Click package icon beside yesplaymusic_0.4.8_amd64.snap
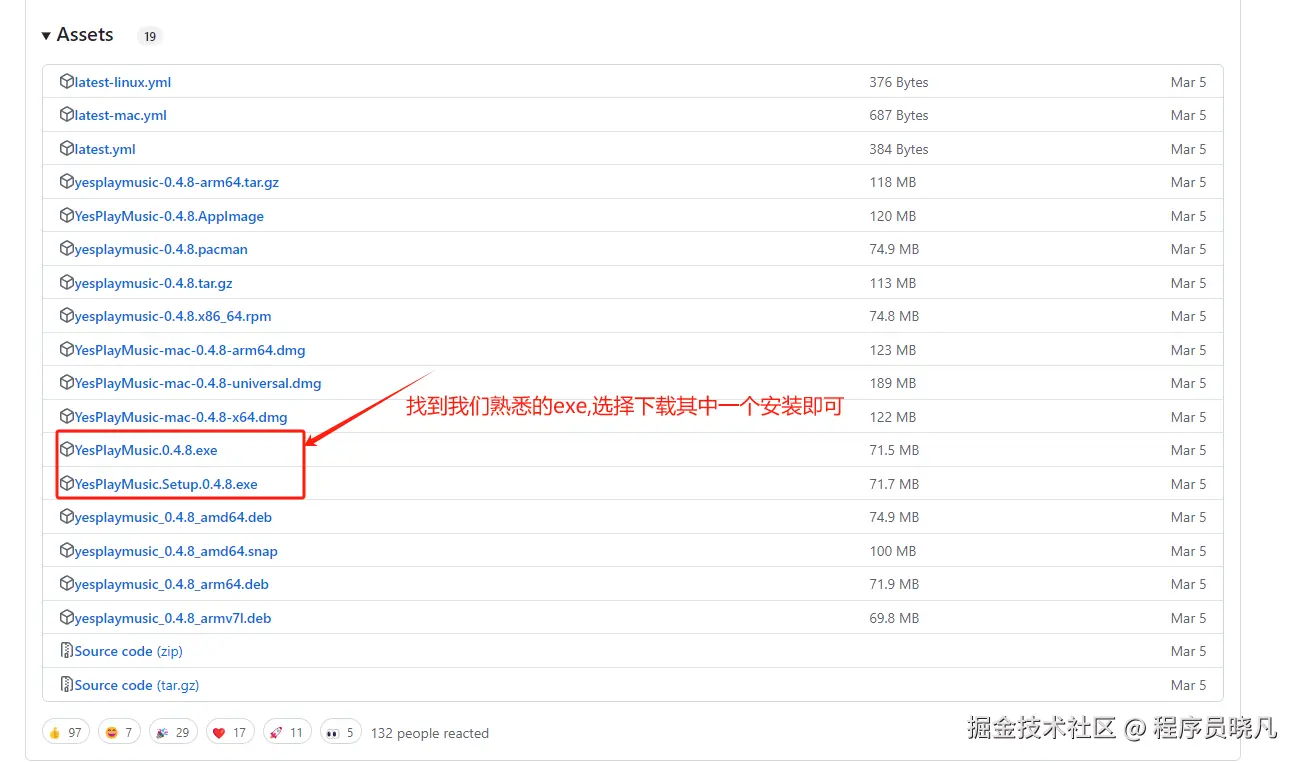Viewport: 1299px width, 763px height. point(67,550)
